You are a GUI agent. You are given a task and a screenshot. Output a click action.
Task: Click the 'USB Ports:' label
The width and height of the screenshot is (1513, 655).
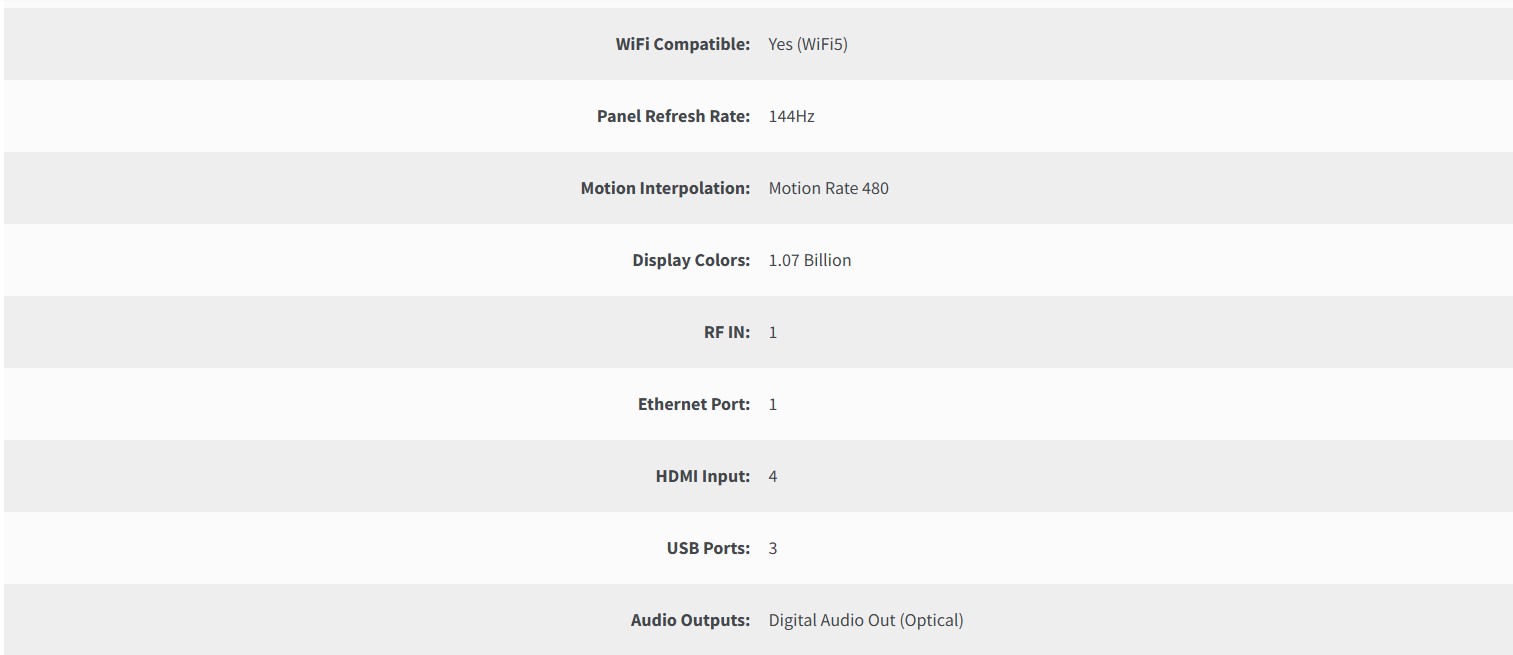(x=708, y=548)
